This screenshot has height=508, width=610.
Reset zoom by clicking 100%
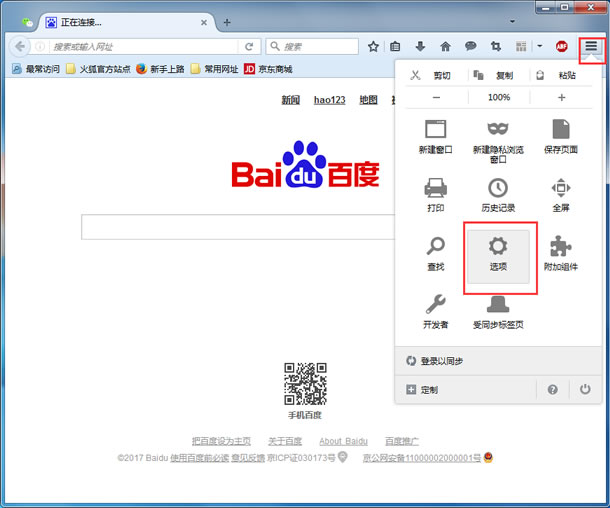(499, 97)
